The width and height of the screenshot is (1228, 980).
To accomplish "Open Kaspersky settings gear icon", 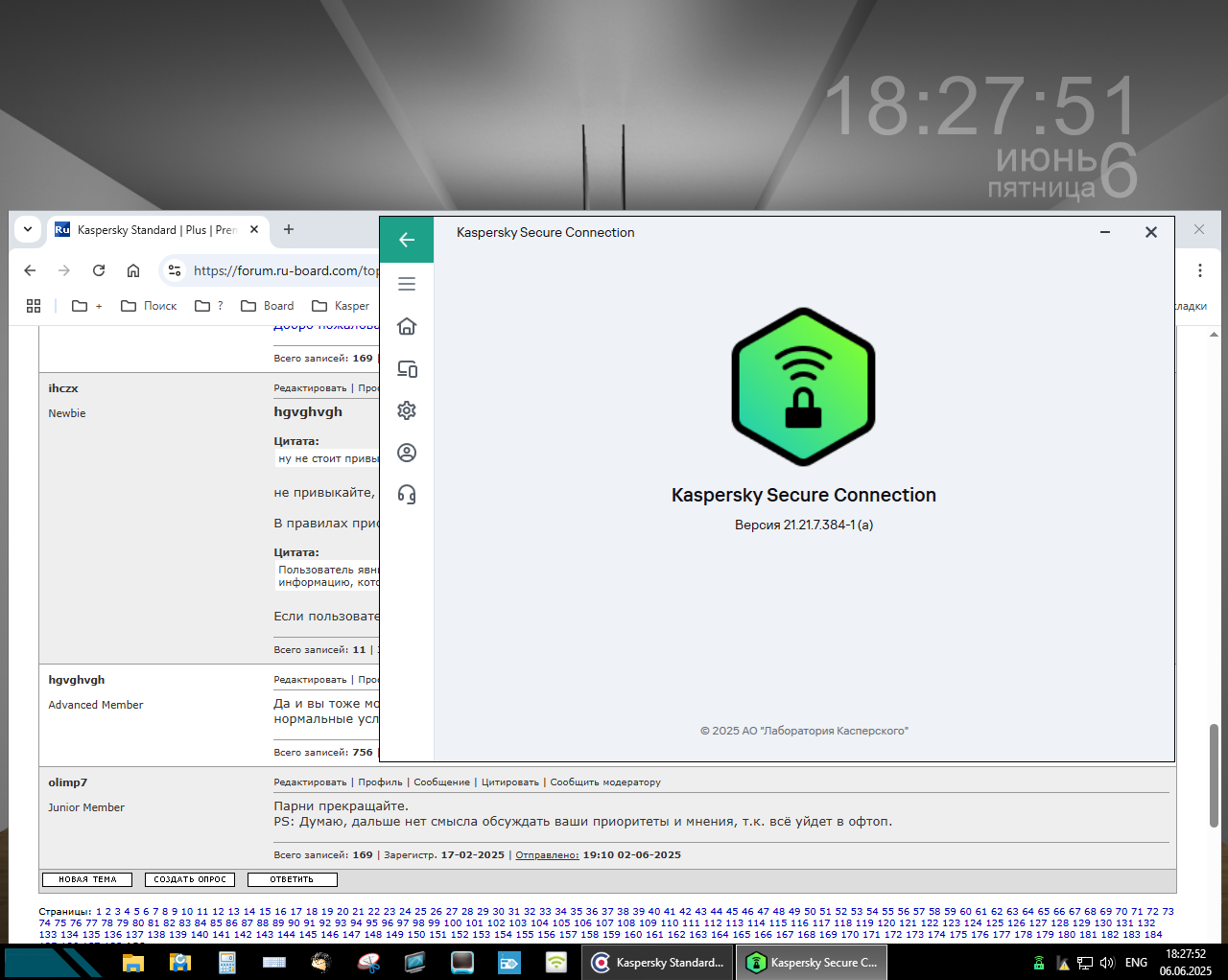I will pos(407,410).
